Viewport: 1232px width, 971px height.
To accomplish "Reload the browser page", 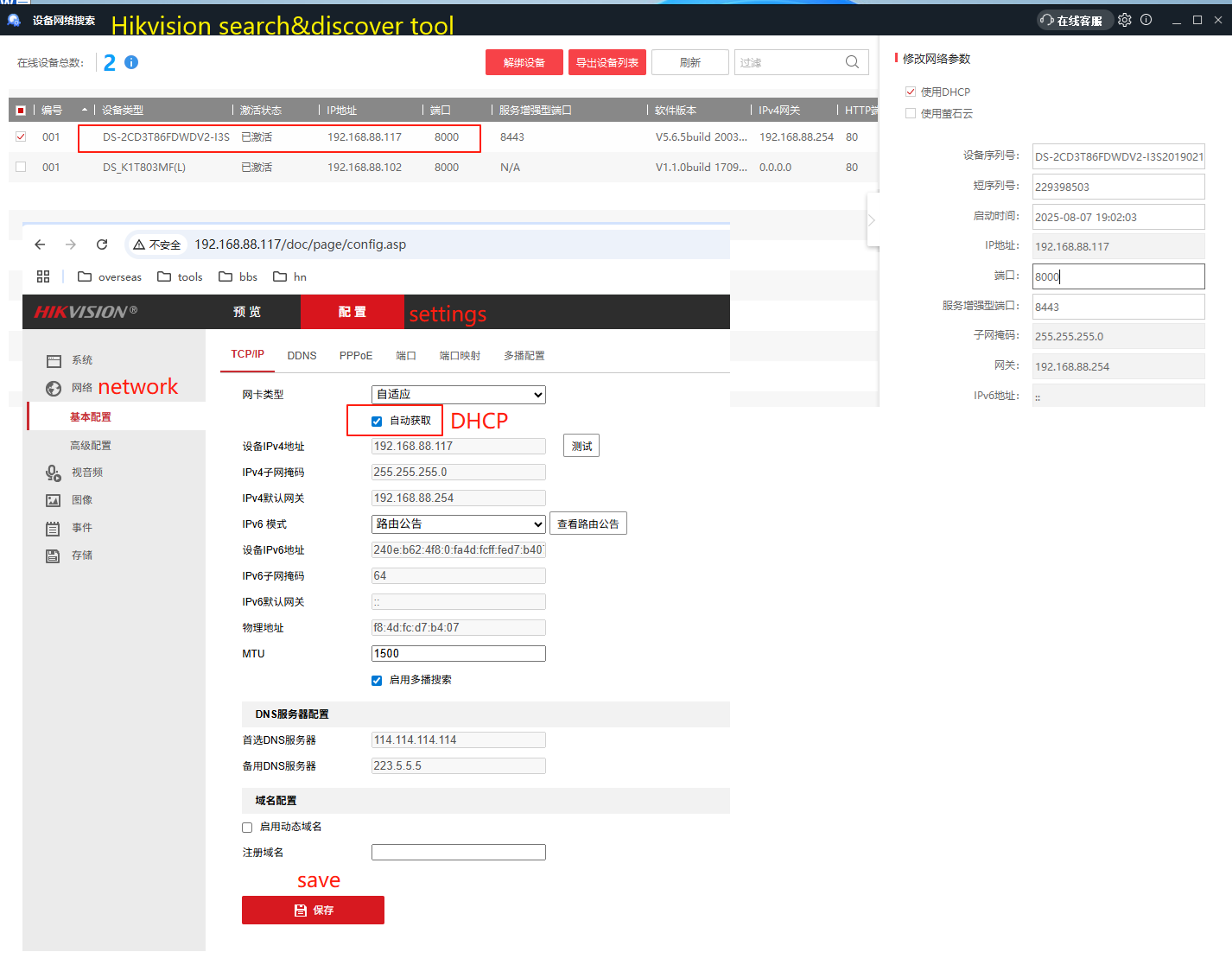I will click(x=102, y=244).
